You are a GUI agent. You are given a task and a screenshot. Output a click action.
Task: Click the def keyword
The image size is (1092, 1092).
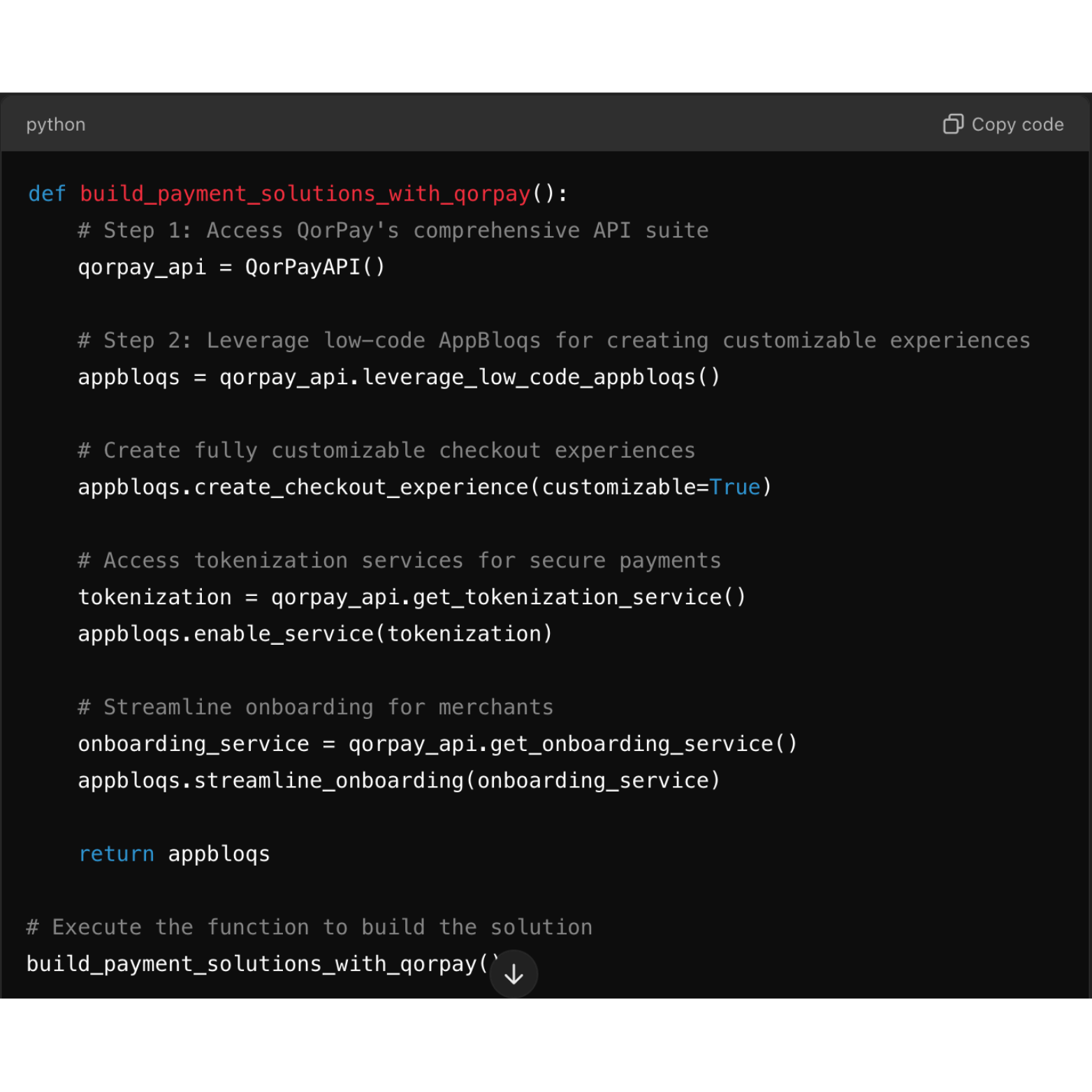point(47,194)
